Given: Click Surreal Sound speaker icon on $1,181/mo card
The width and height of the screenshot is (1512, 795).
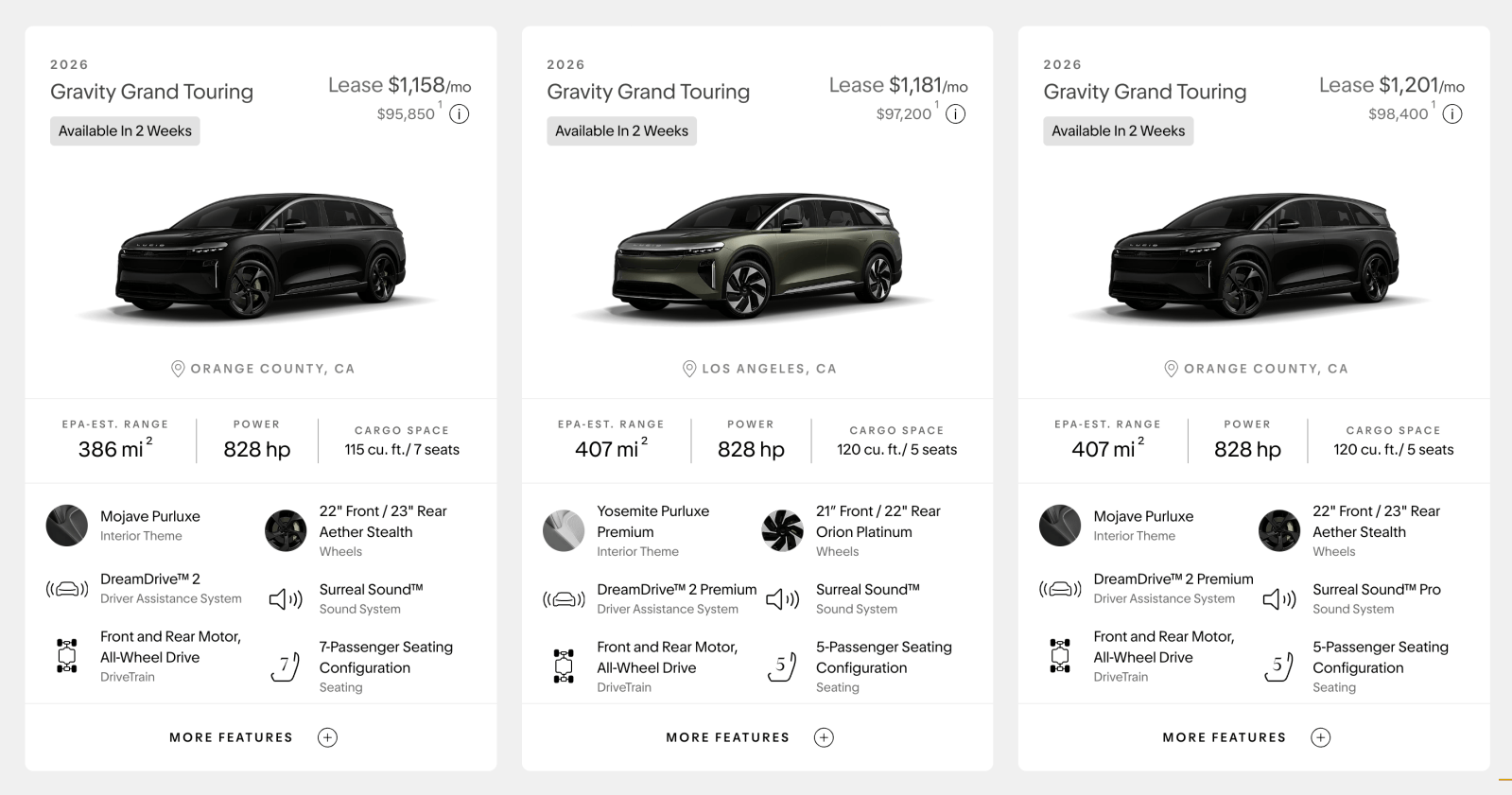Looking at the screenshot, I should pyautogui.click(x=782, y=599).
